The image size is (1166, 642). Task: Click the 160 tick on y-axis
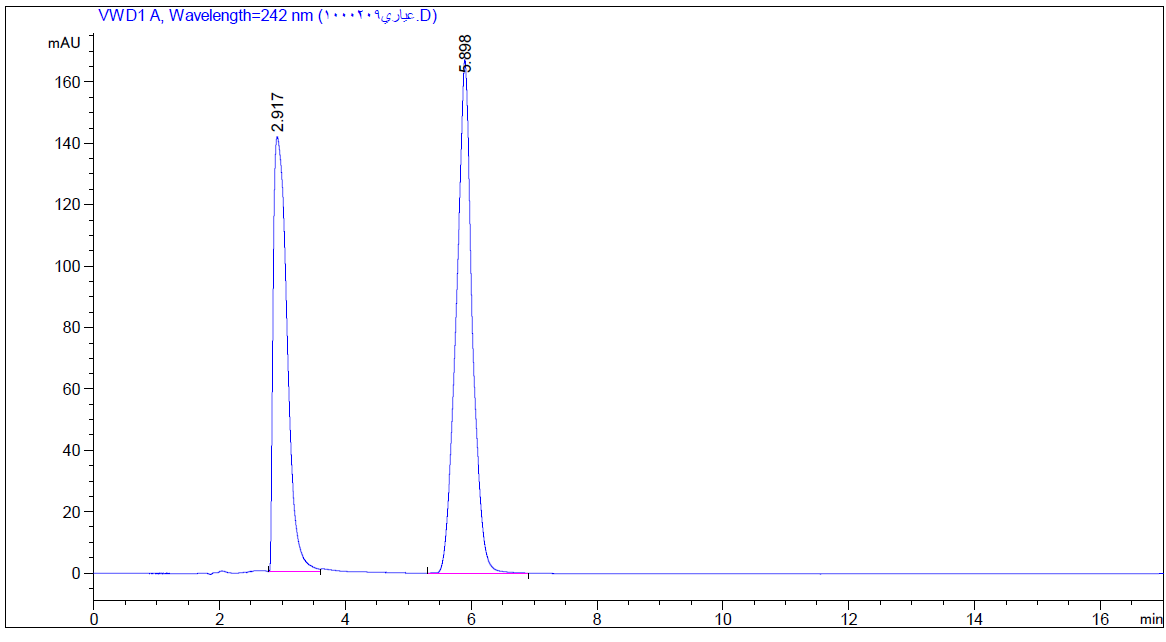pyautogui.click(x=66, y=81)
